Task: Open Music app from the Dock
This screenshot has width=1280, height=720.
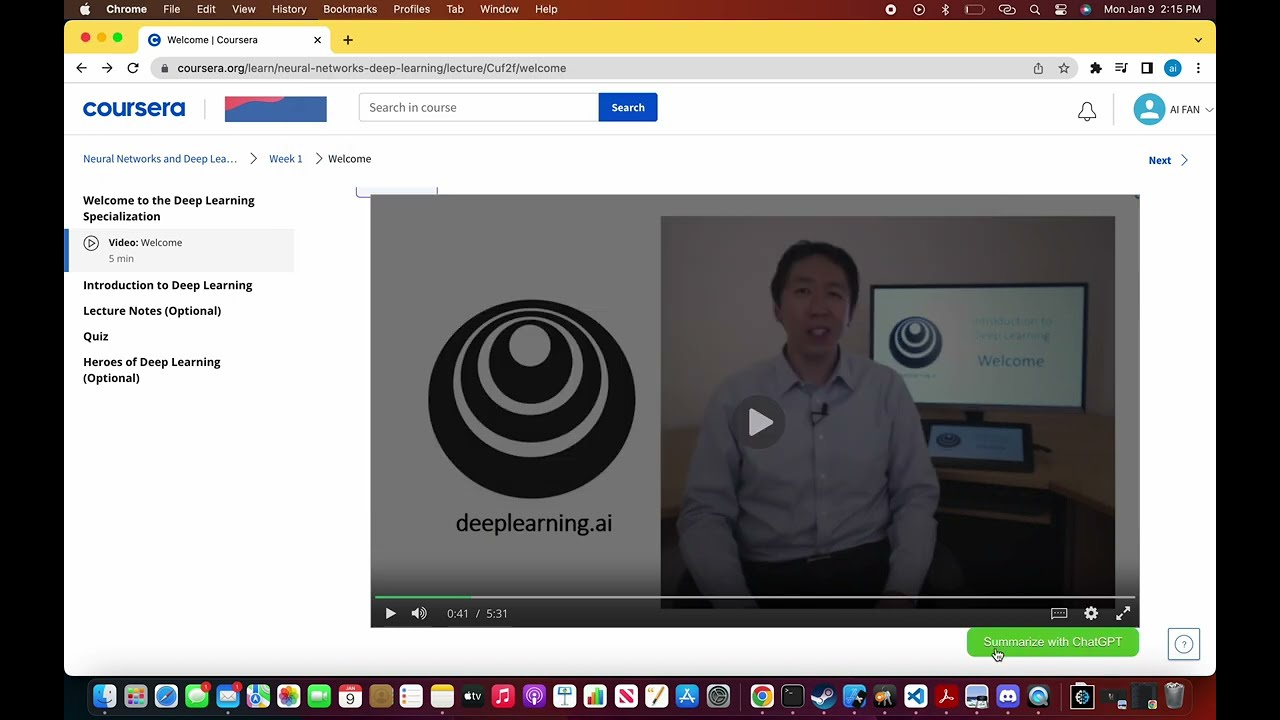Action: point(503,696)
